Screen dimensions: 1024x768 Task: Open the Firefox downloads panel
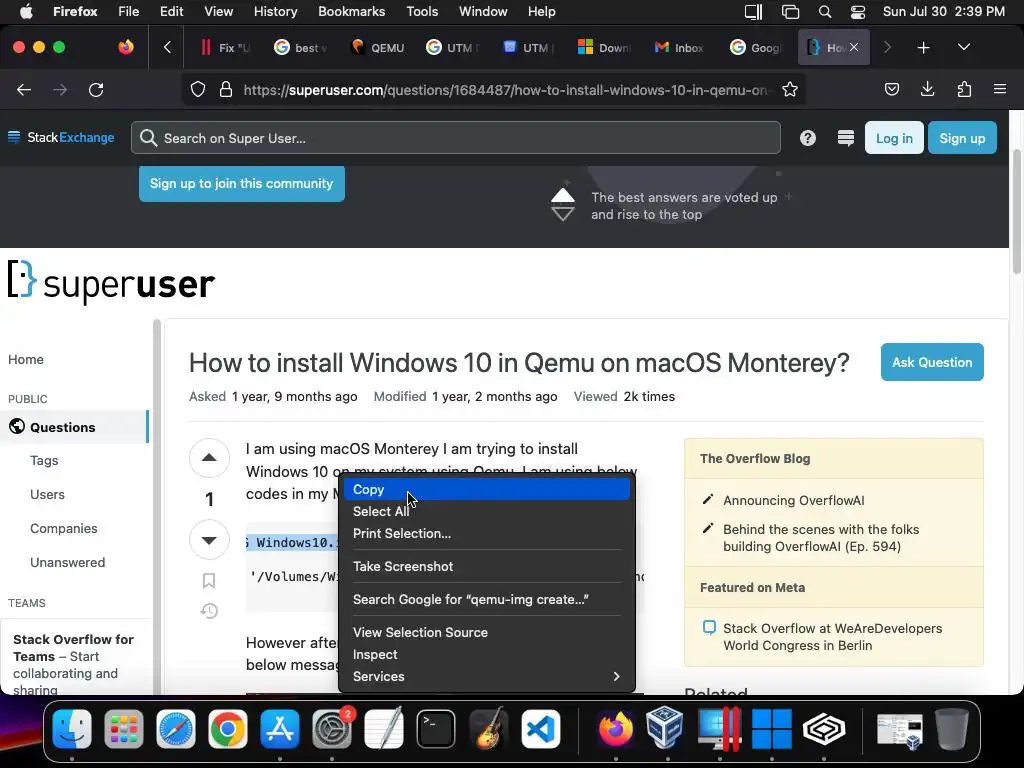[927, 89]
